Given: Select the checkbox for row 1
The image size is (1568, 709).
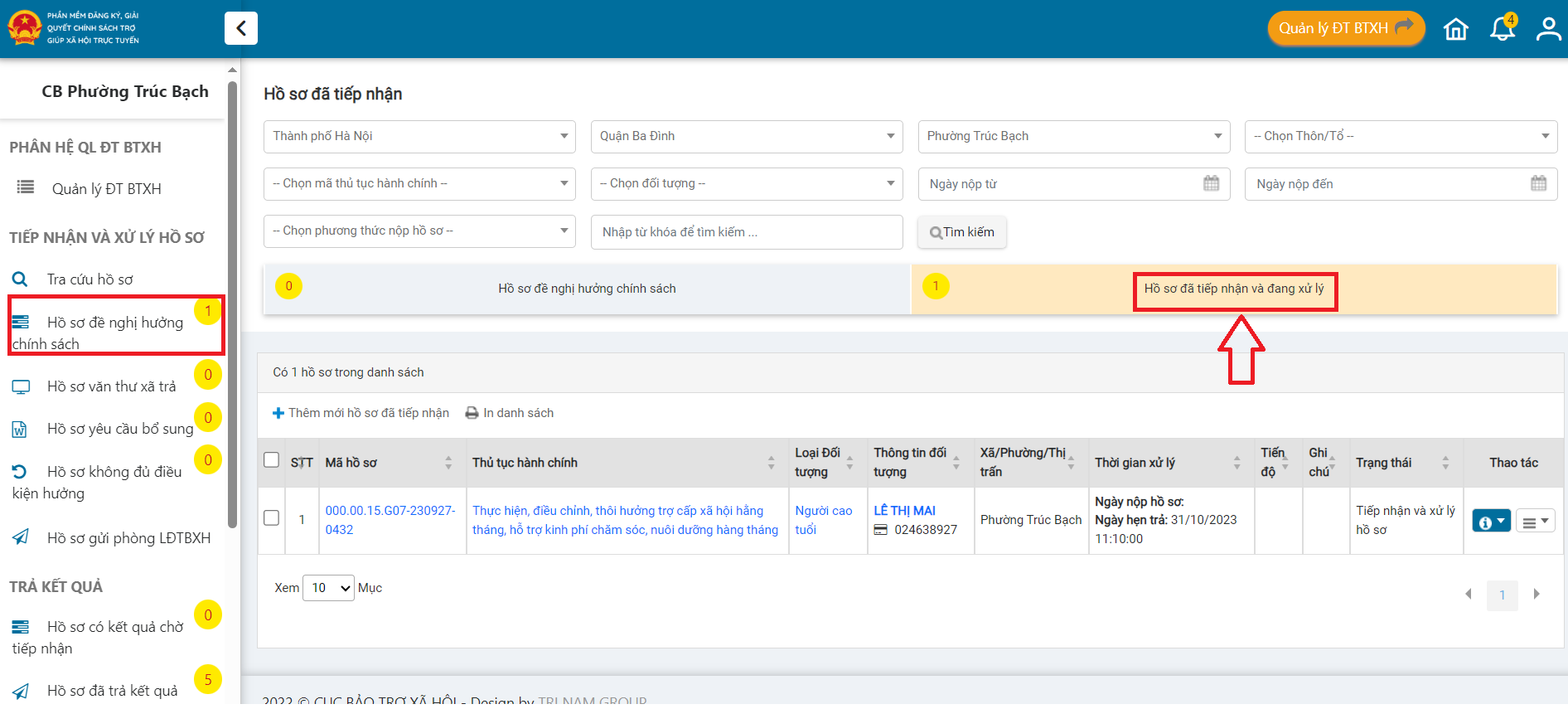Looking at the screenshot, I should click(271, 518).
